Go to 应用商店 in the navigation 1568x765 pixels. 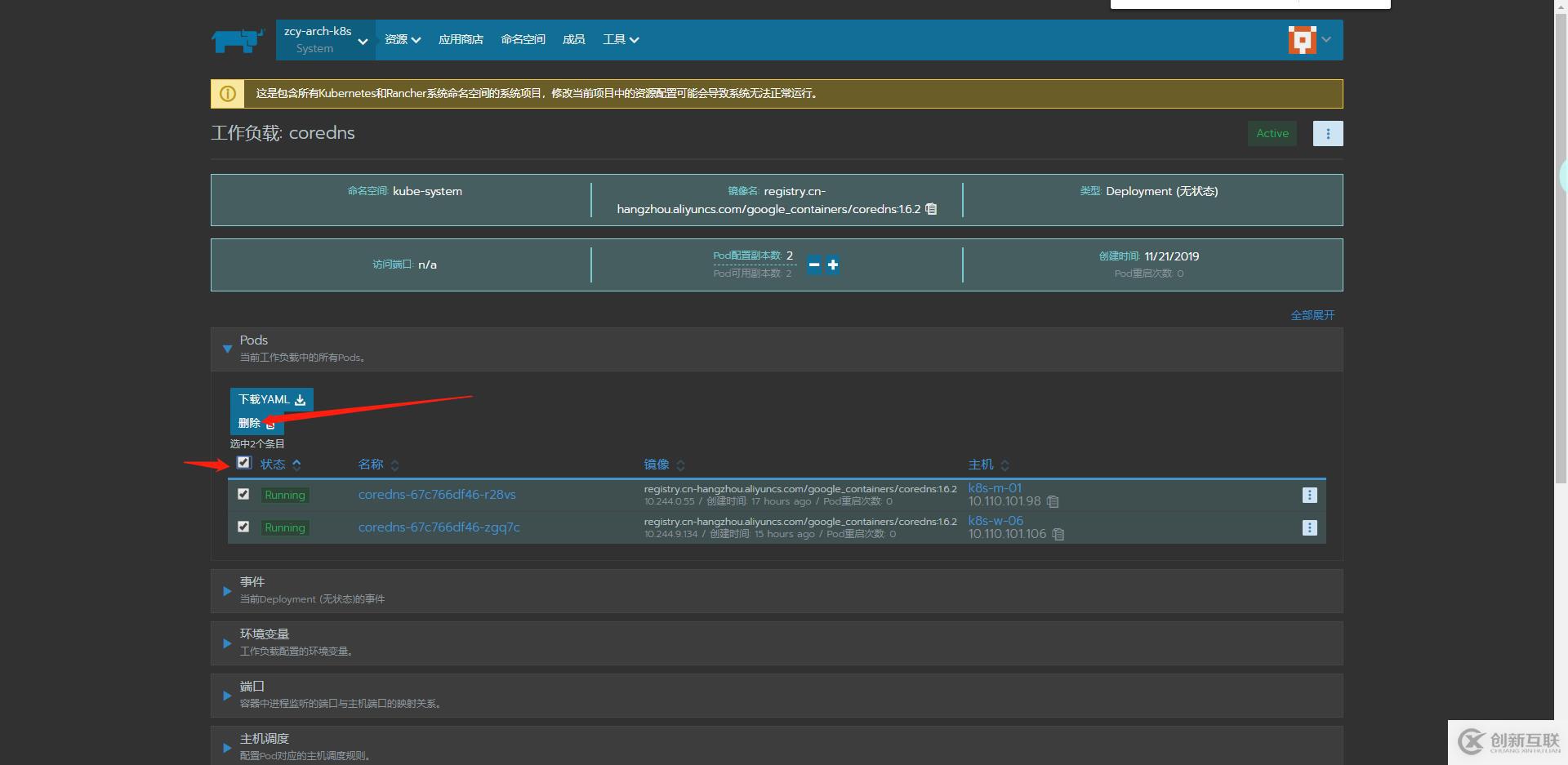(461, 39)
